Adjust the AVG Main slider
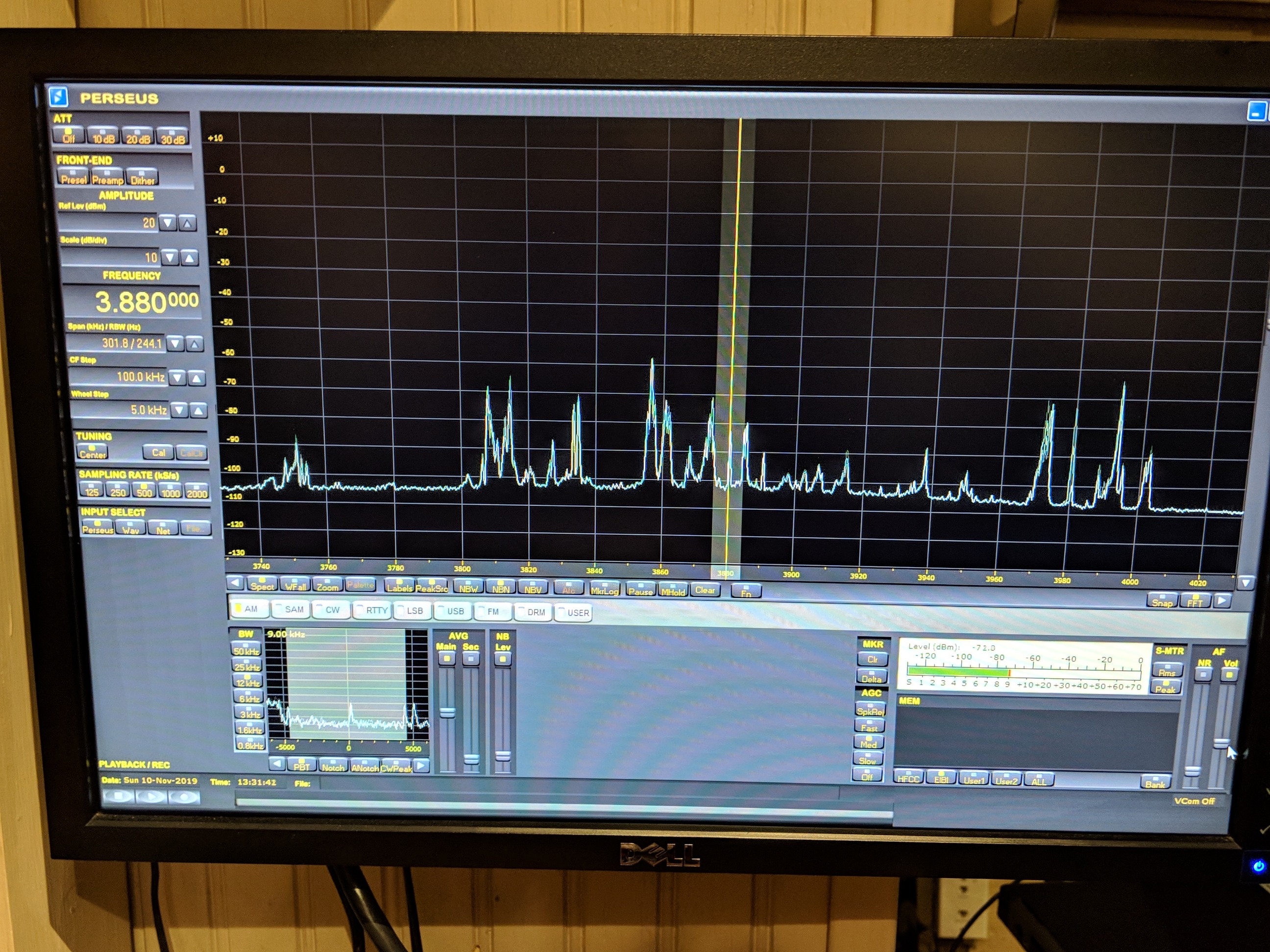This screenshot has height=952, width=1270. pyautogui.click(x=447, y=712)
